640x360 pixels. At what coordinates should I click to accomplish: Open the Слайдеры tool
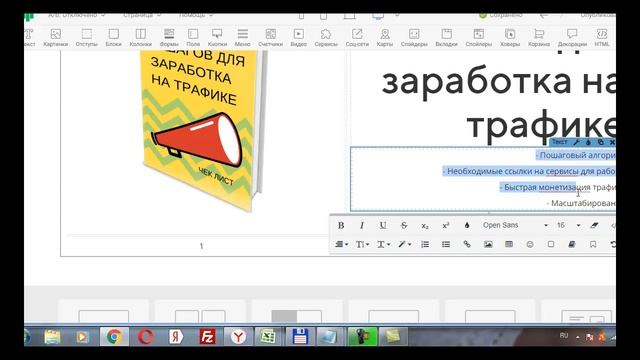pyautogui.click(x=414, y=37)
